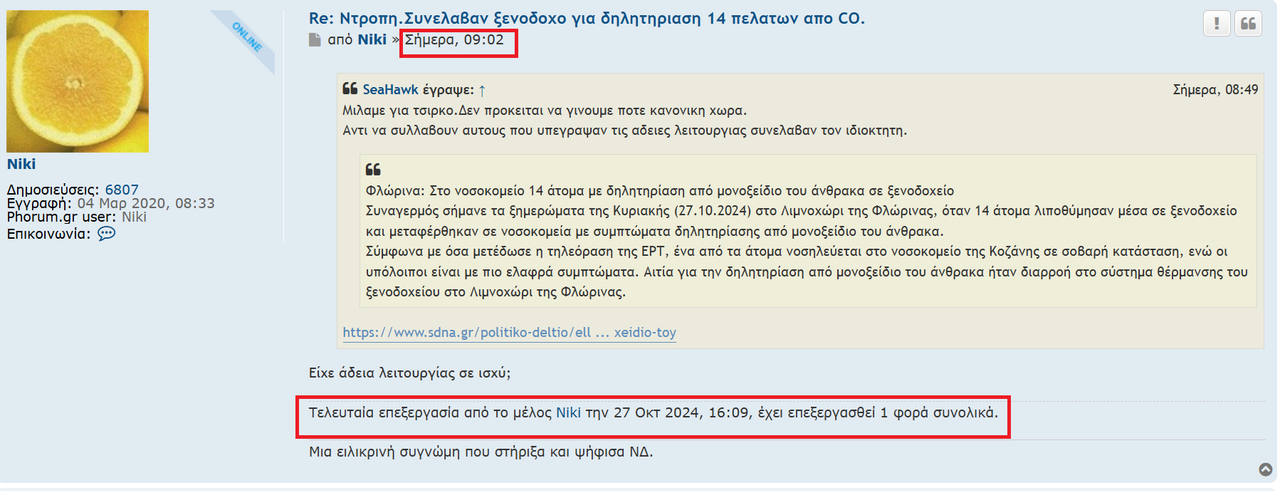
Task: Open the report post exclamation icon
Action: tap(1216, 23)
